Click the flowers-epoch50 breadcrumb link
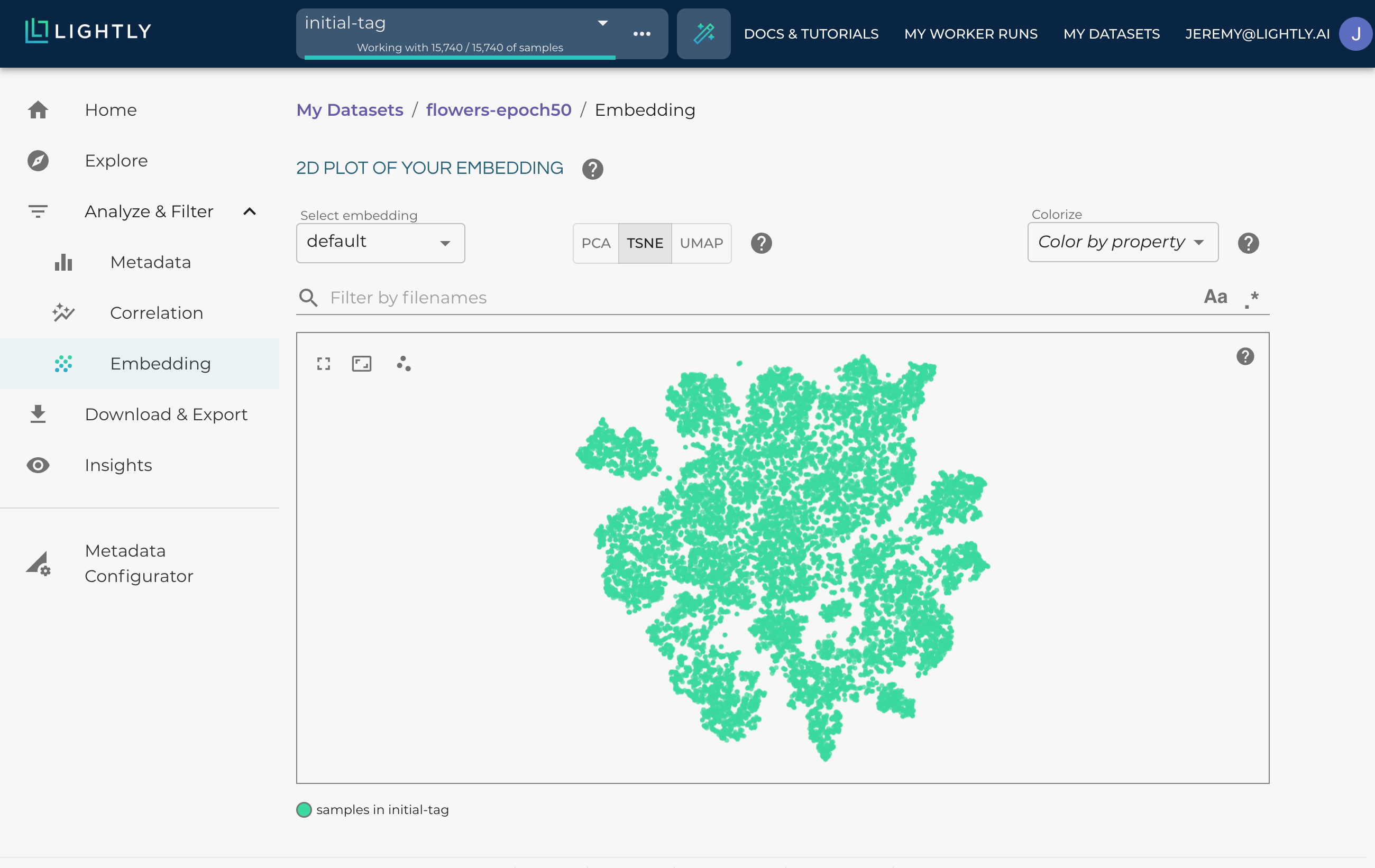The height and width of the screenshot is (868, 1375). (498, 109)
